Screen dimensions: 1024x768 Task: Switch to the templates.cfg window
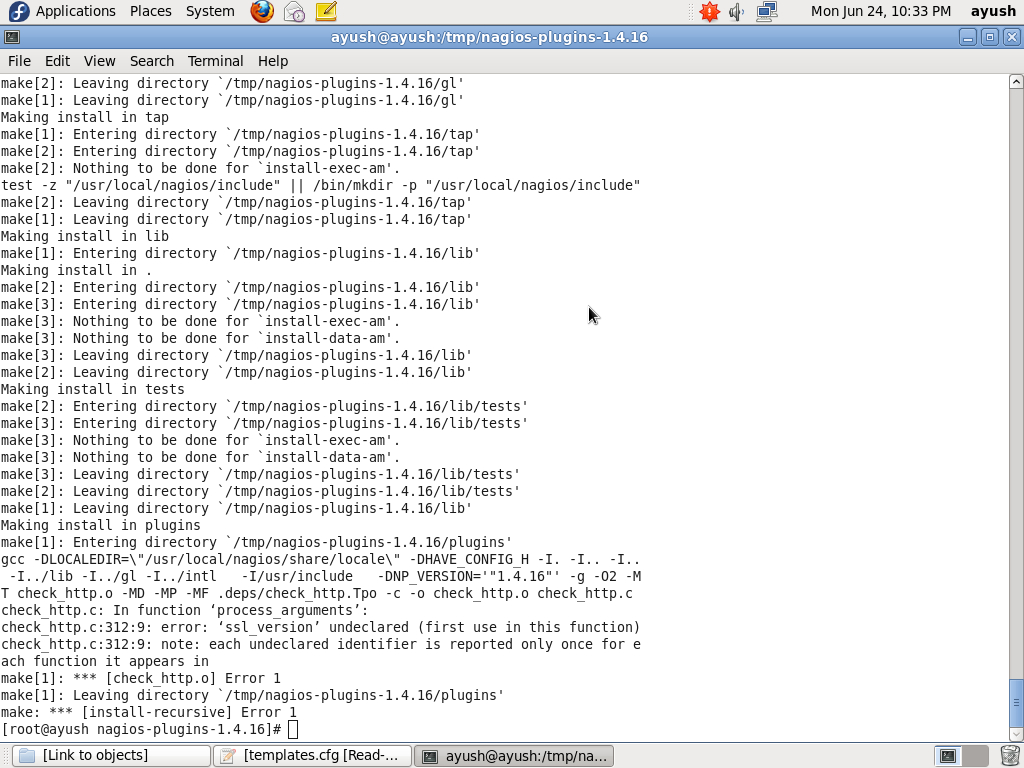pyautogui.click(x=313, y=756)
